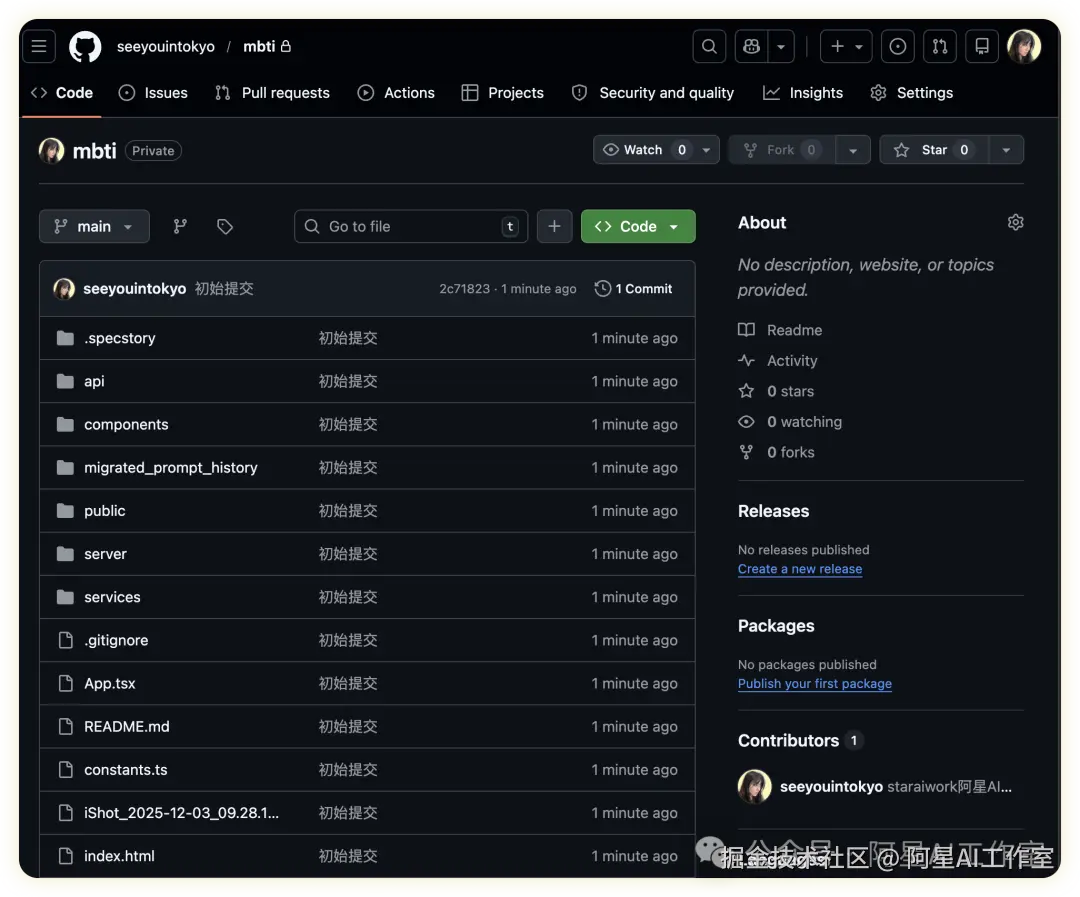1080x897 pixels.
Task: Open the search magnifier icon
Action: pyautogui.click(x=709, y=46)
